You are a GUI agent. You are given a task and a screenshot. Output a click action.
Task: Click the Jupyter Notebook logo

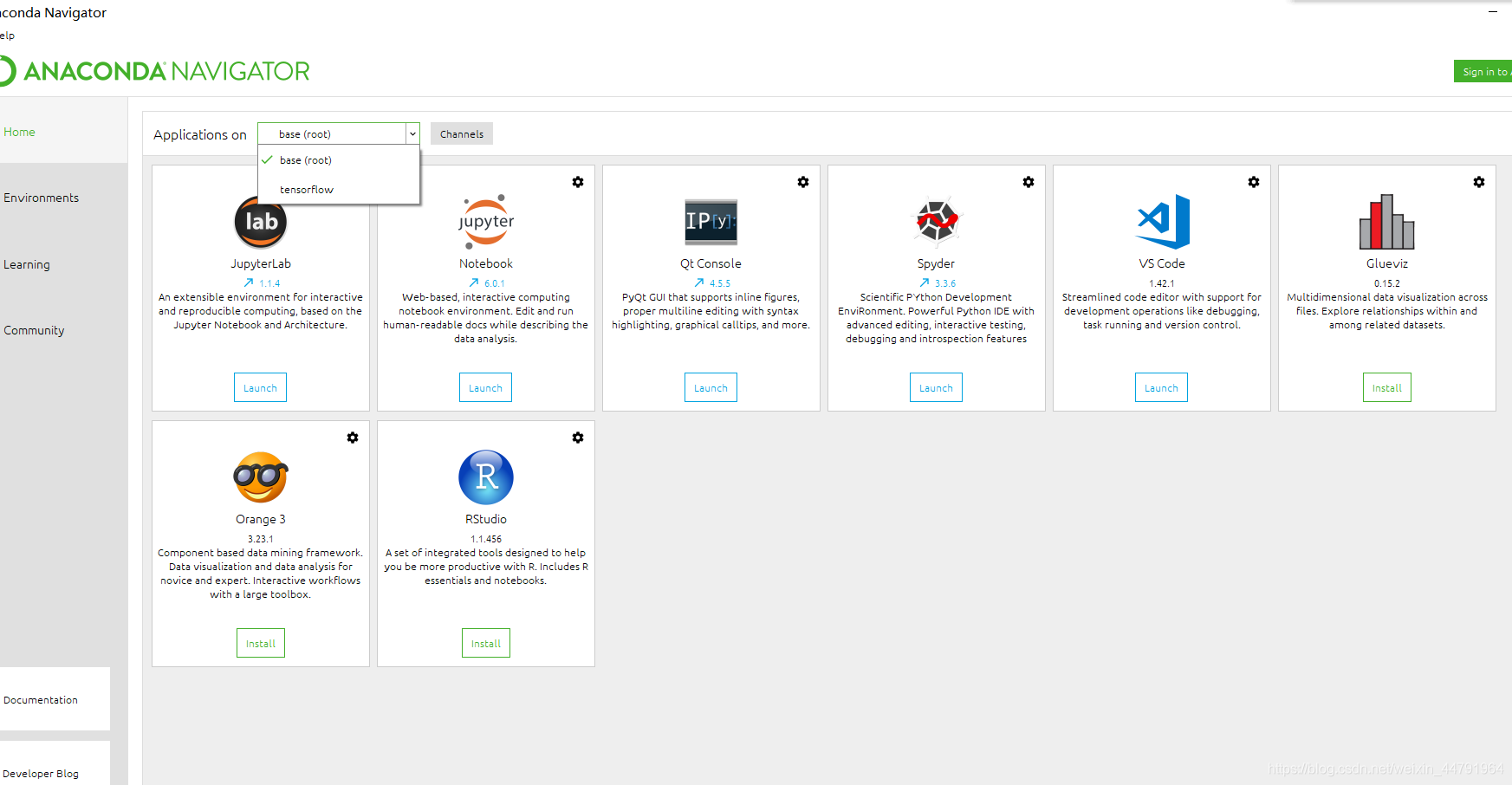point(486,222)
